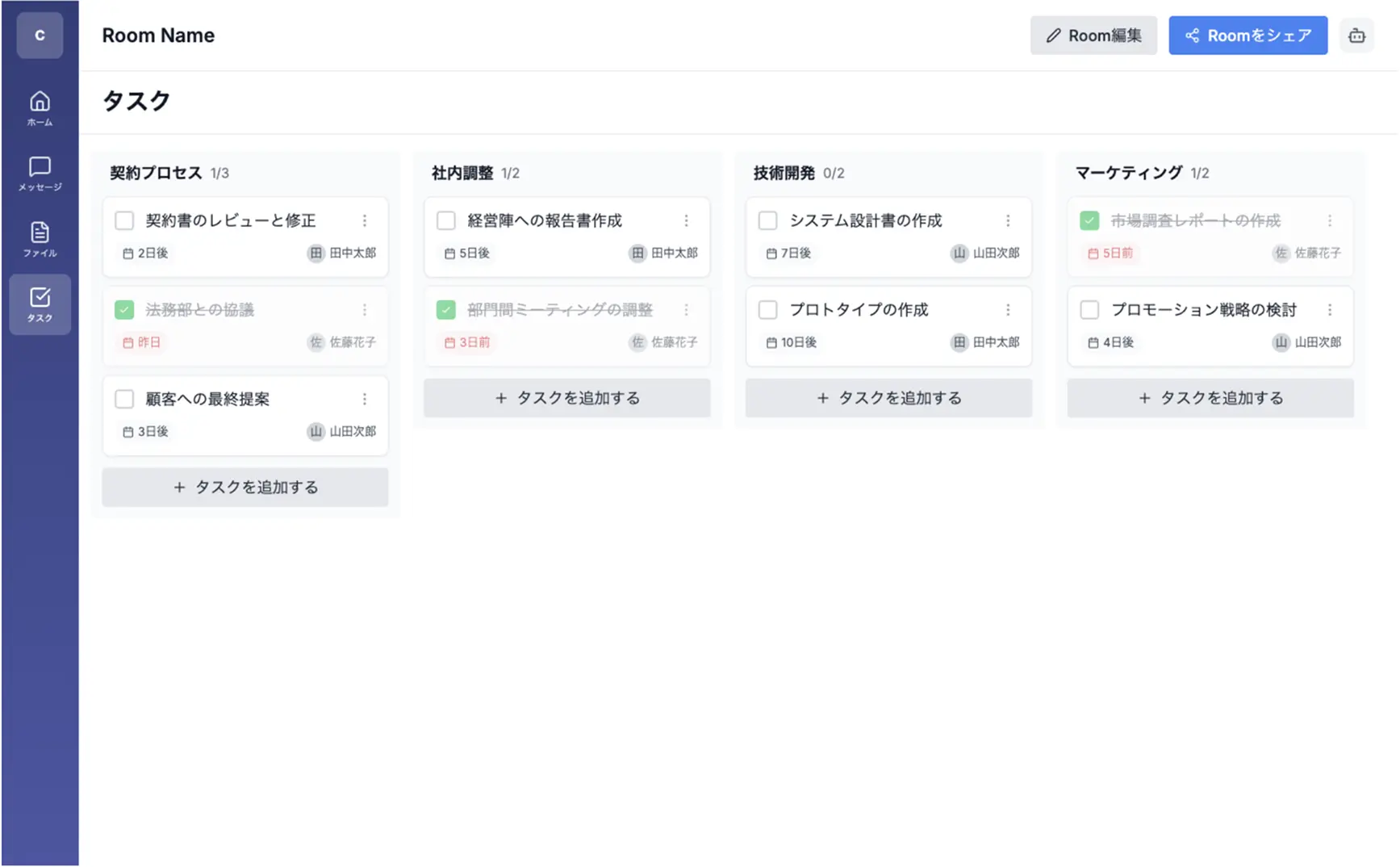This screenshot has width=1400, height=867.
Task: Click the マーケティング column header
Action: click(1128, 173)
